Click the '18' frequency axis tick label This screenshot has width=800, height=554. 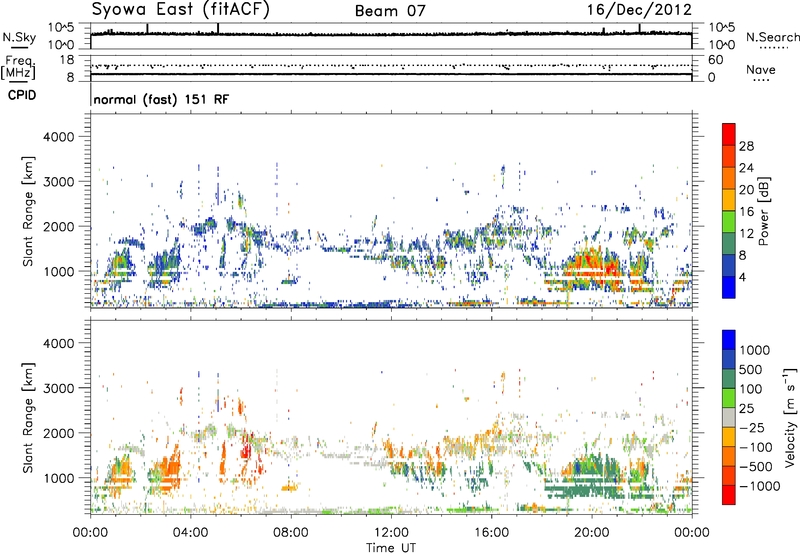coord(66,60)
